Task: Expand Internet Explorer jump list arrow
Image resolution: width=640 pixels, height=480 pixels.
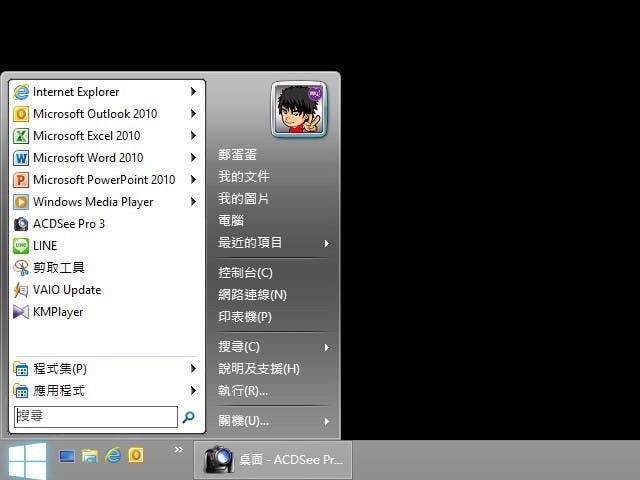Action: [x=193, y=92]
